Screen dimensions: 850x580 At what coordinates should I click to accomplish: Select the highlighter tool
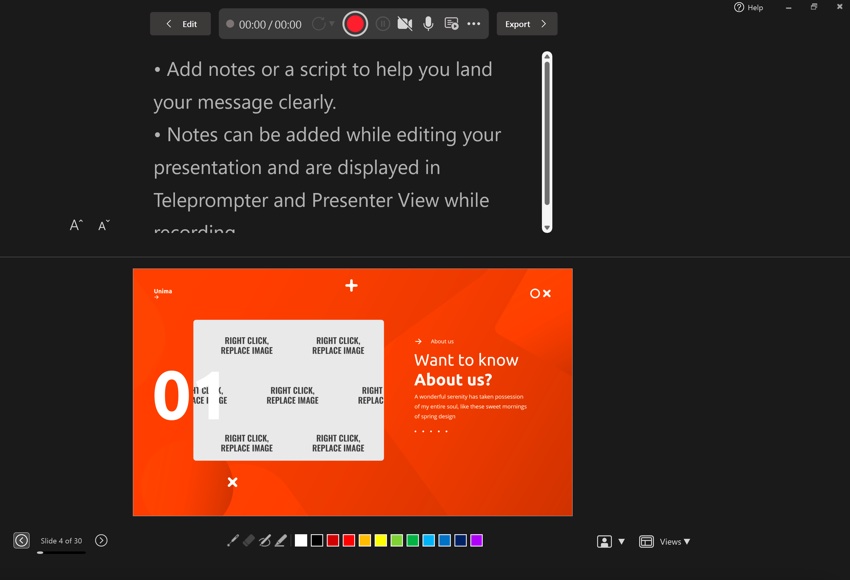click(x=281, y=540)
